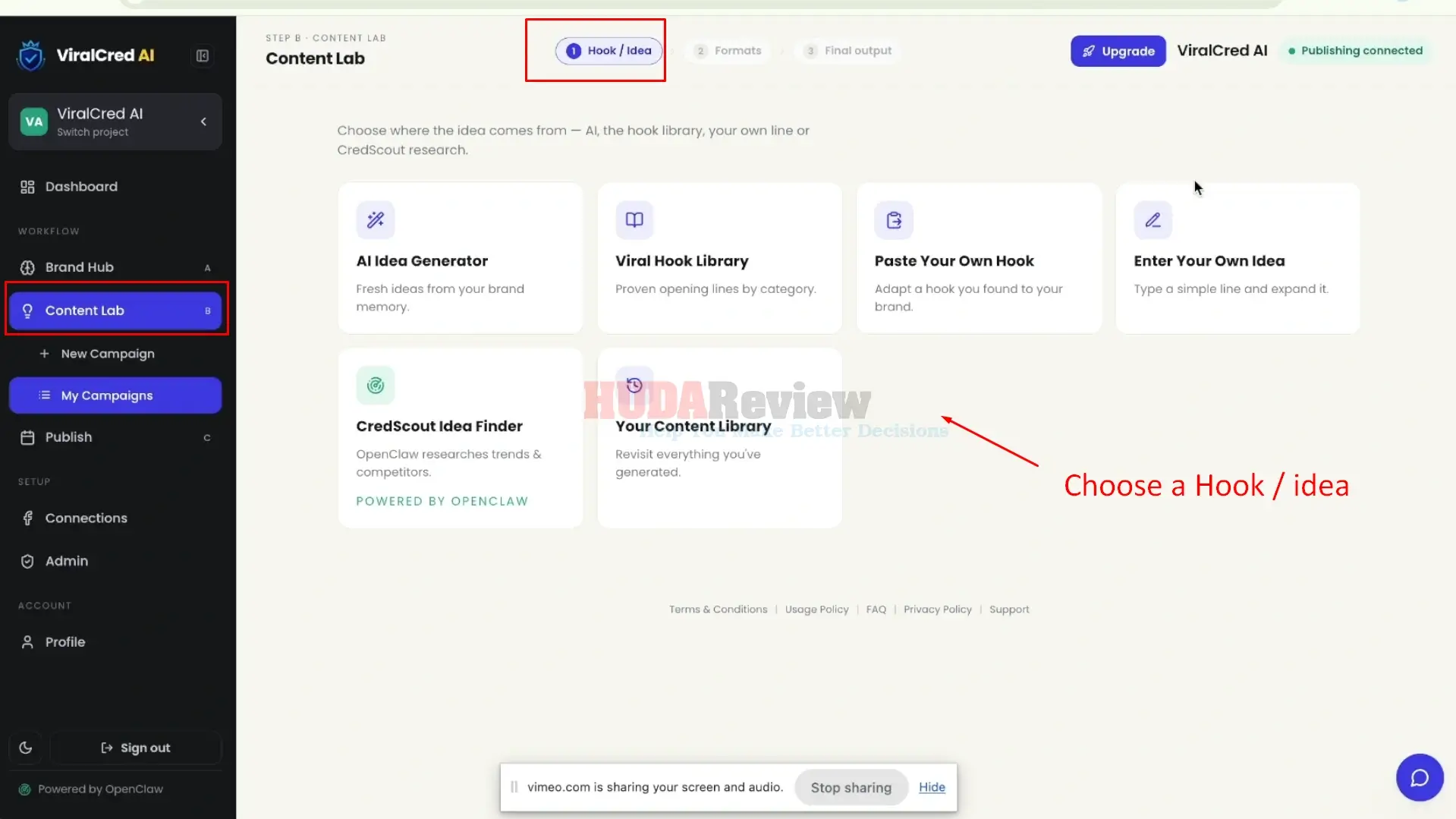Click the Dashboard grid icon

27,187
